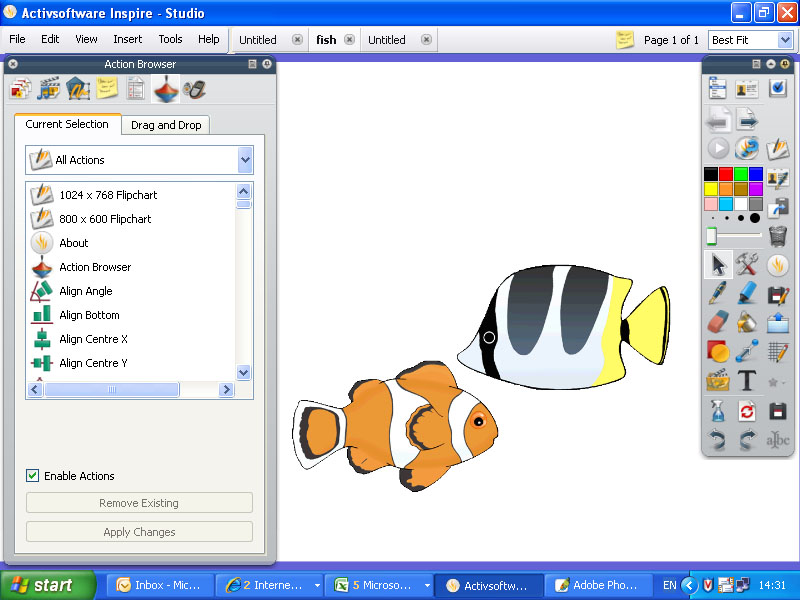
Task: Click the Shape tool icon
Action: [x=718, y=352]
